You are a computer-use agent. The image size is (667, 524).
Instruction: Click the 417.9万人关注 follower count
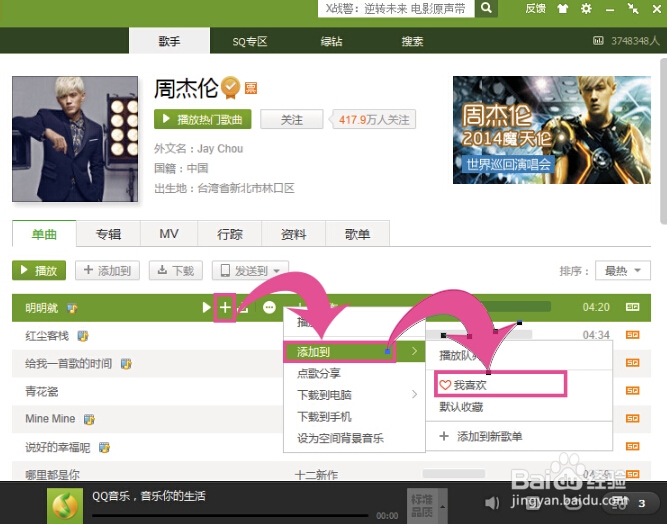coord(374,120)
